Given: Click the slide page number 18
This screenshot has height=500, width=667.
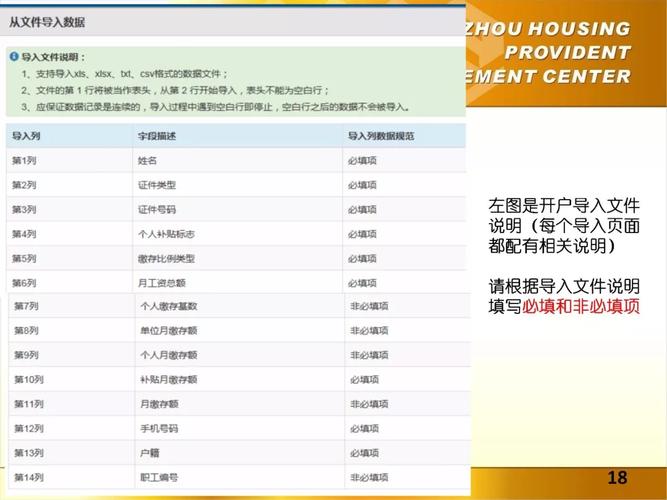Looking at the screenshot, I should point(617,477).
